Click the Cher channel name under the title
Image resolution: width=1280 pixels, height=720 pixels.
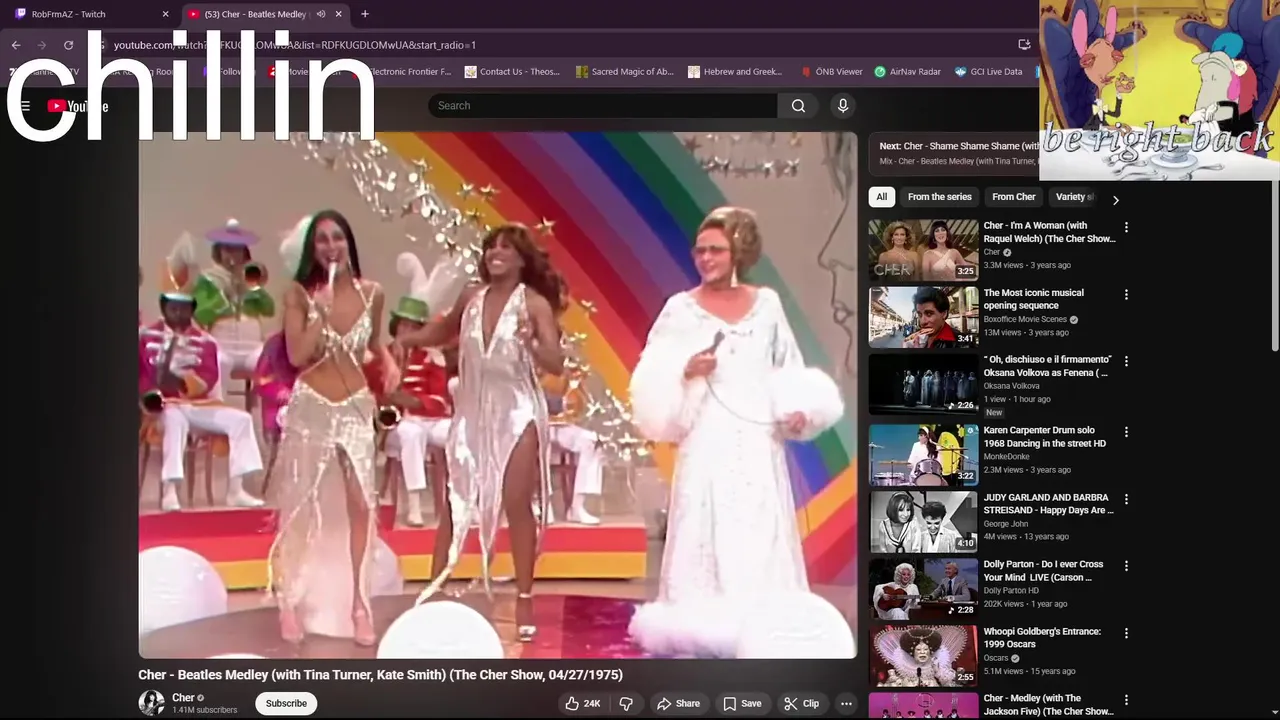[x=183, y=698]
